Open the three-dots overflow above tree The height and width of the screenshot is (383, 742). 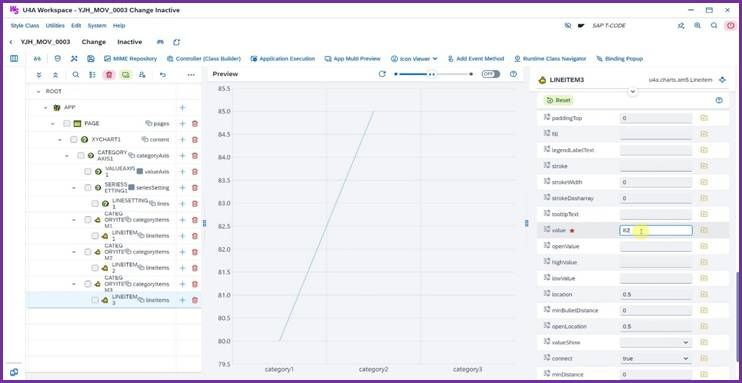[191, 75]
